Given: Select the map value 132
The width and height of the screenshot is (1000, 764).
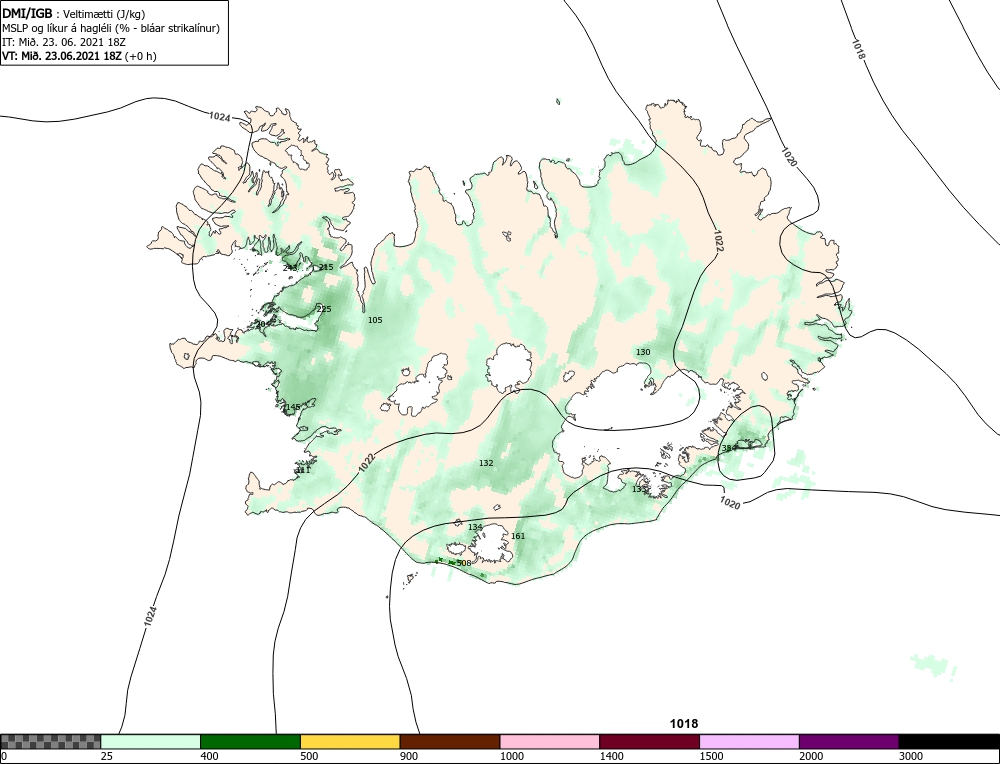Looking at the screenshot, I should pos(486,463).
